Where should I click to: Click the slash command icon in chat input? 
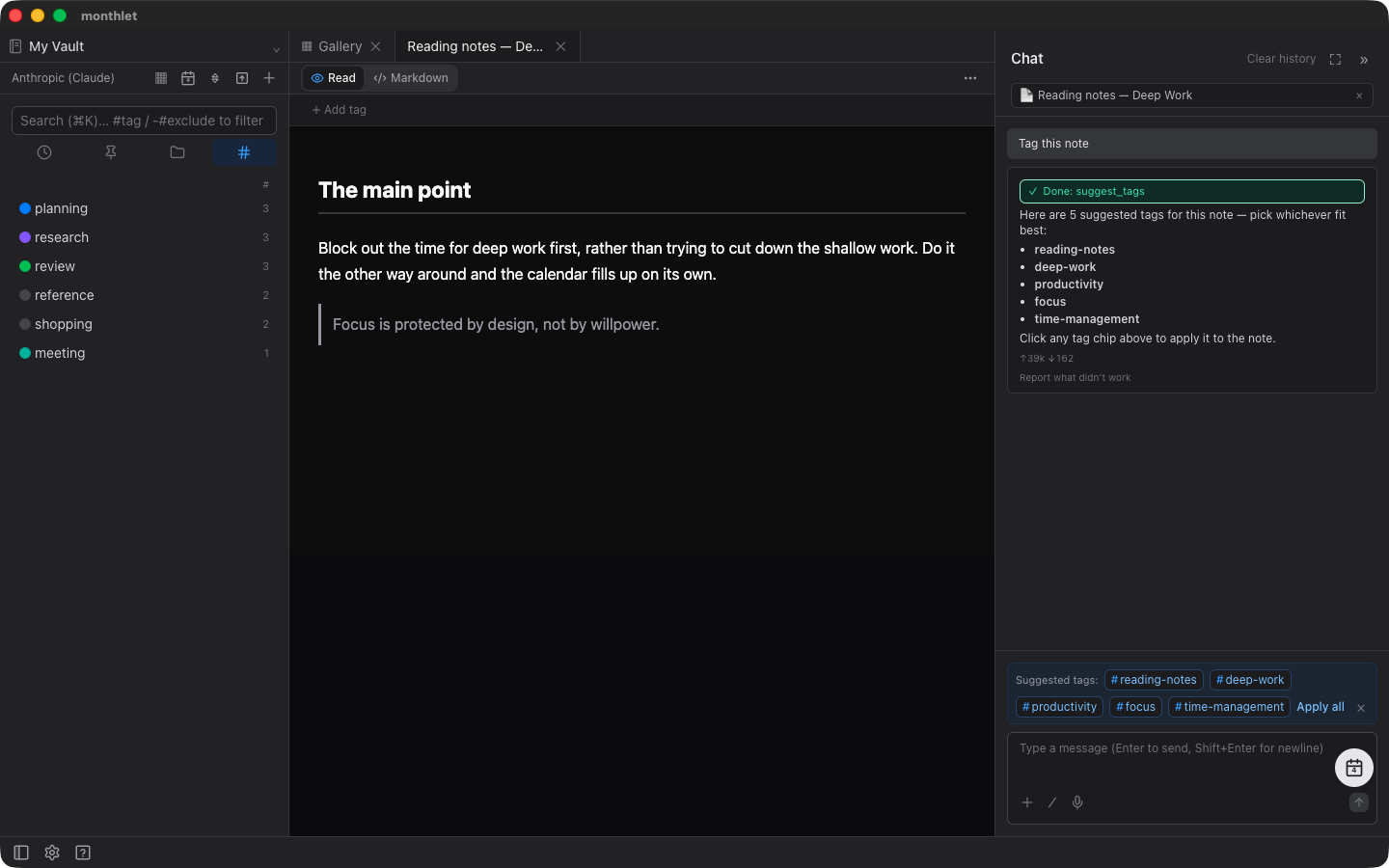coord(1052,802)
